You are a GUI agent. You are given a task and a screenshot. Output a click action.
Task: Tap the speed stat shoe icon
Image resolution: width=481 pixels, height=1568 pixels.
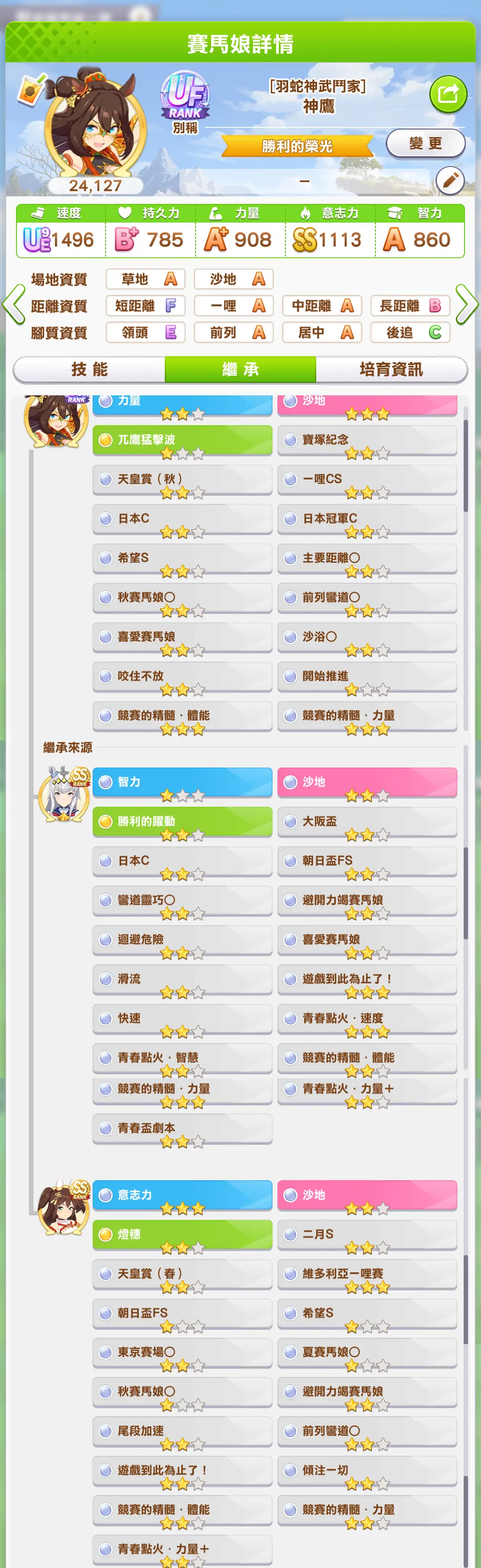coord(38,213)
